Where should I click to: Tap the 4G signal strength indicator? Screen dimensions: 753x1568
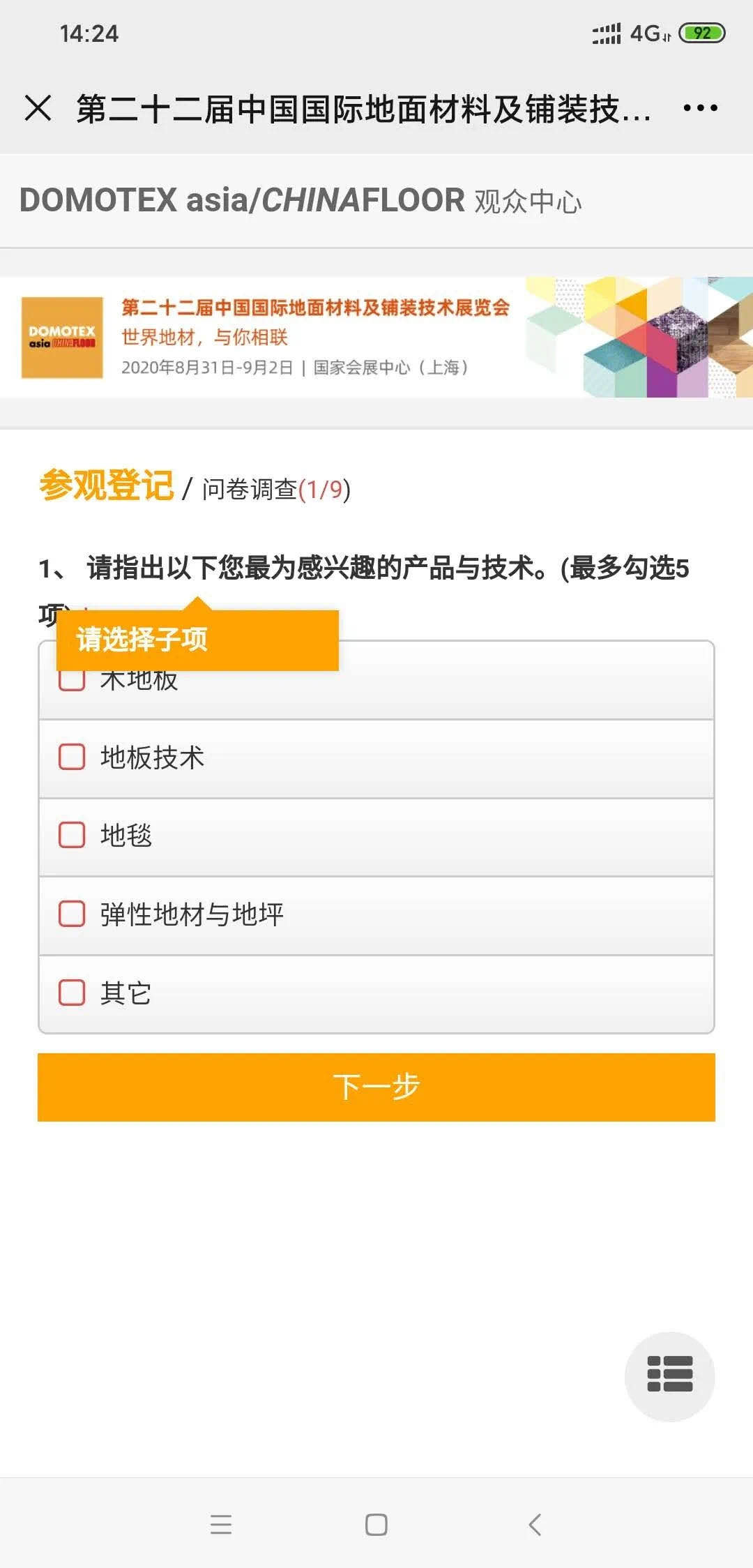click(x=631, y=33)
